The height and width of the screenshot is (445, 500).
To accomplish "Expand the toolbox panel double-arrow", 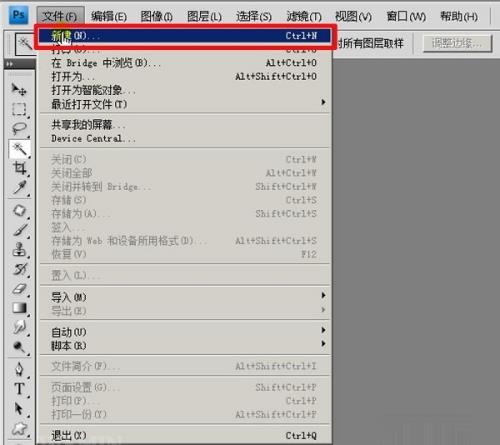I will pyautogui.click(x=9, y=64).
